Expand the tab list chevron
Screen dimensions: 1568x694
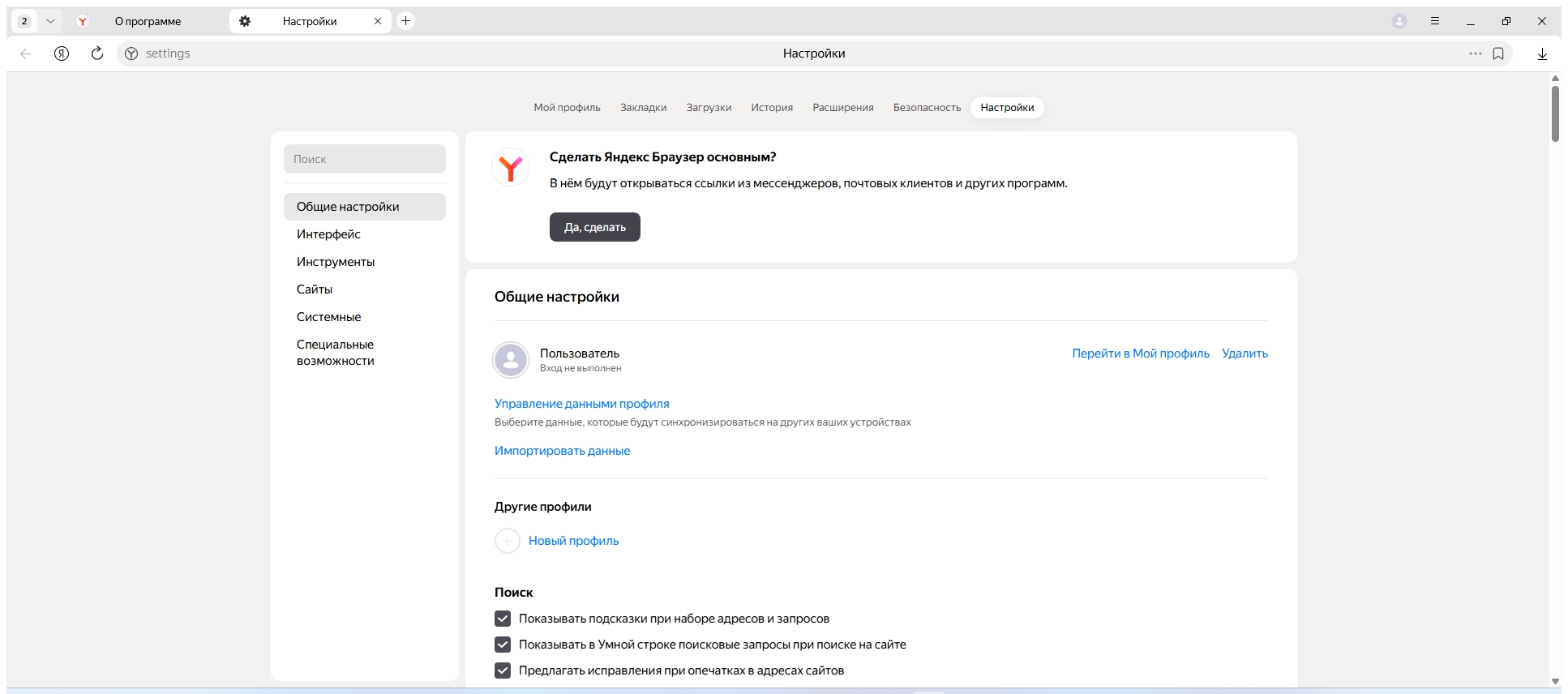pos(50,21)
